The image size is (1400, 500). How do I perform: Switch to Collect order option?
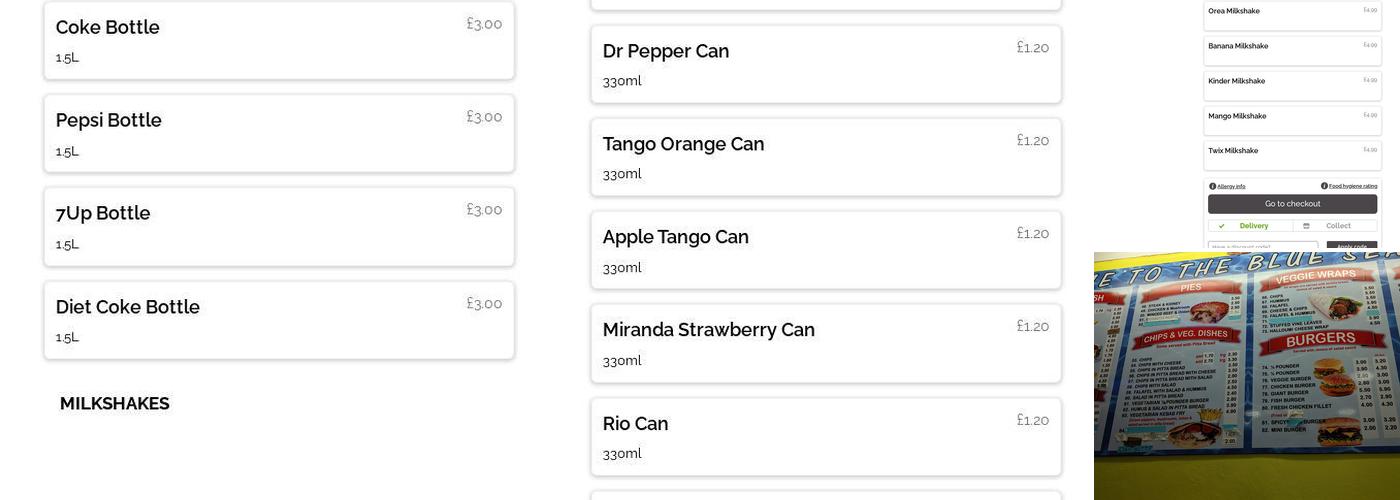pos(1337,226)
